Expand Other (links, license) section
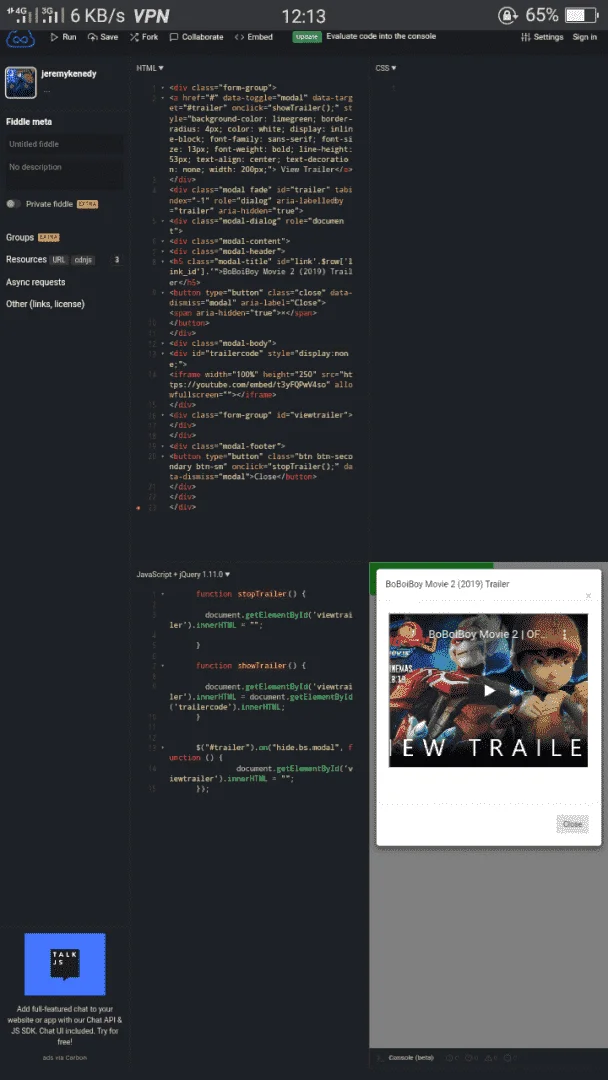Viewport: 608px width, 1080px height. coord(45,304)
